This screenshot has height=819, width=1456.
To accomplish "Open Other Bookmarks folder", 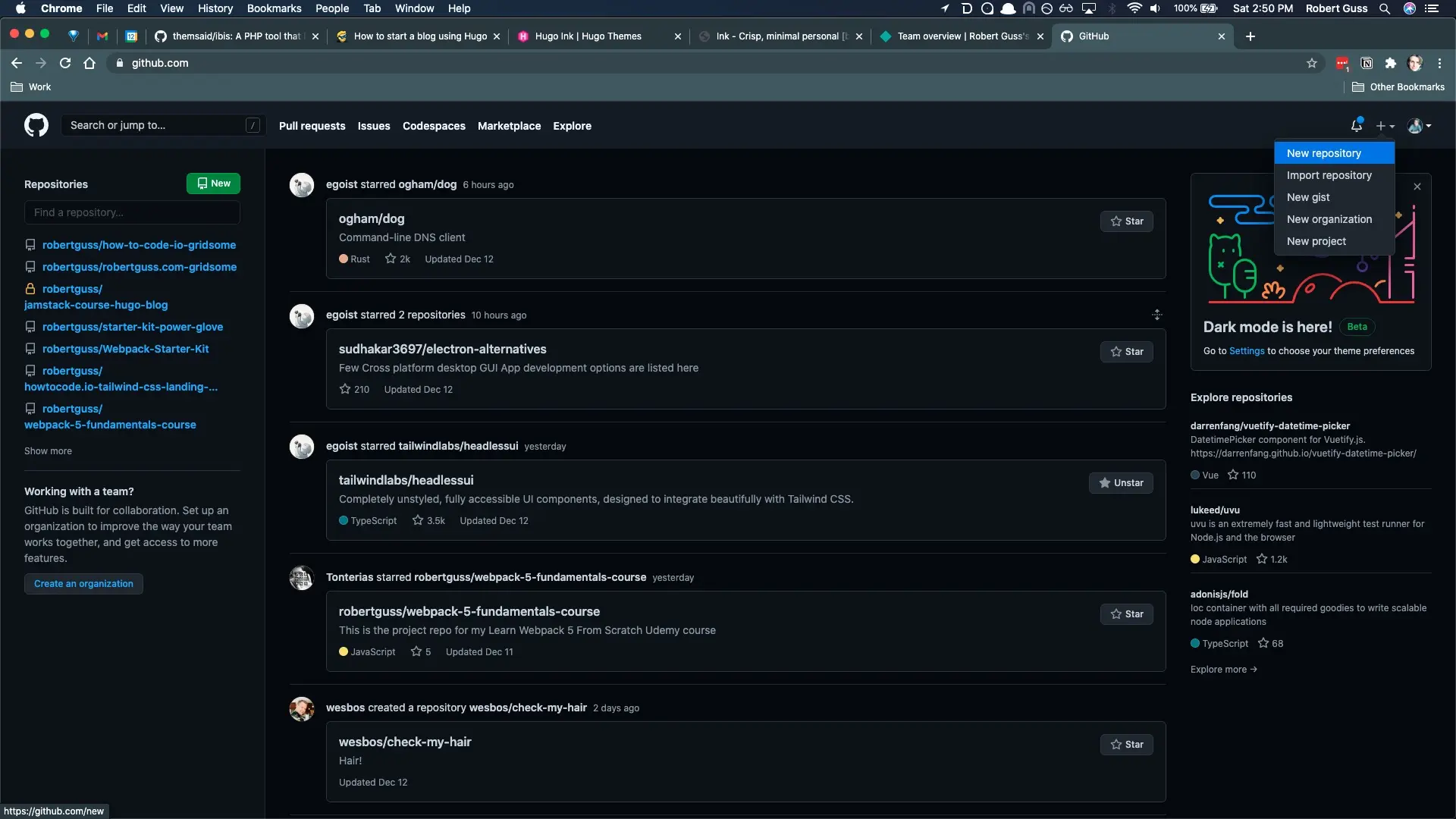I will pyautogui.click(x=1398, y=87).
